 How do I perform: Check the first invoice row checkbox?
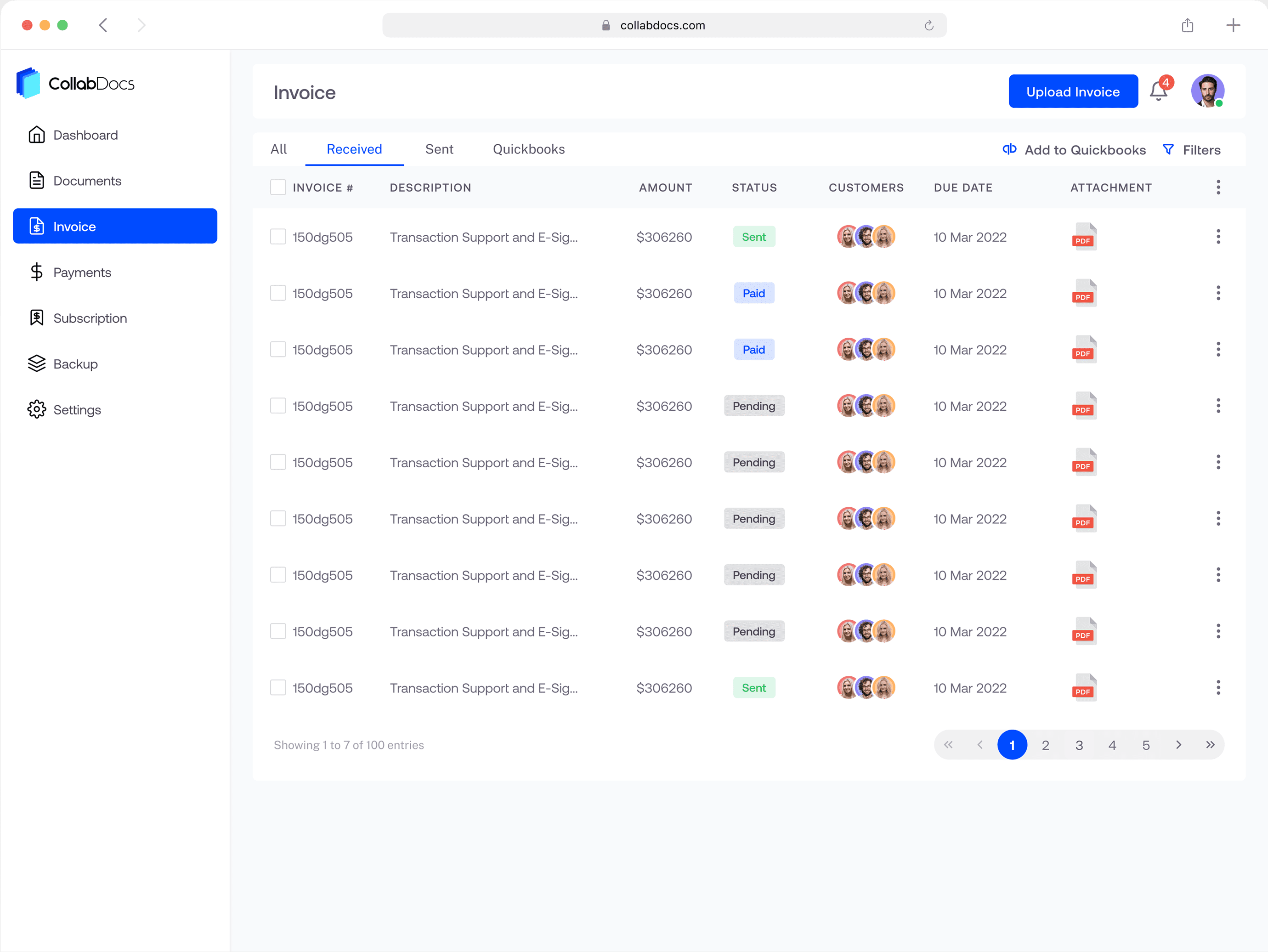click(278, 237)
